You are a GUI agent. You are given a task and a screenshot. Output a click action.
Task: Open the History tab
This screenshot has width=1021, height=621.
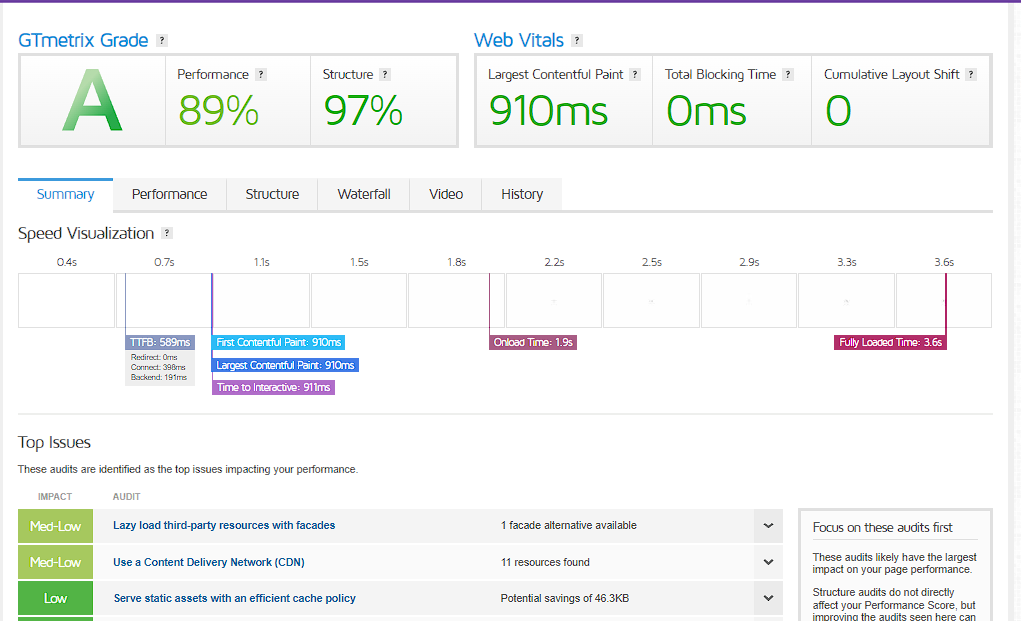522,194
